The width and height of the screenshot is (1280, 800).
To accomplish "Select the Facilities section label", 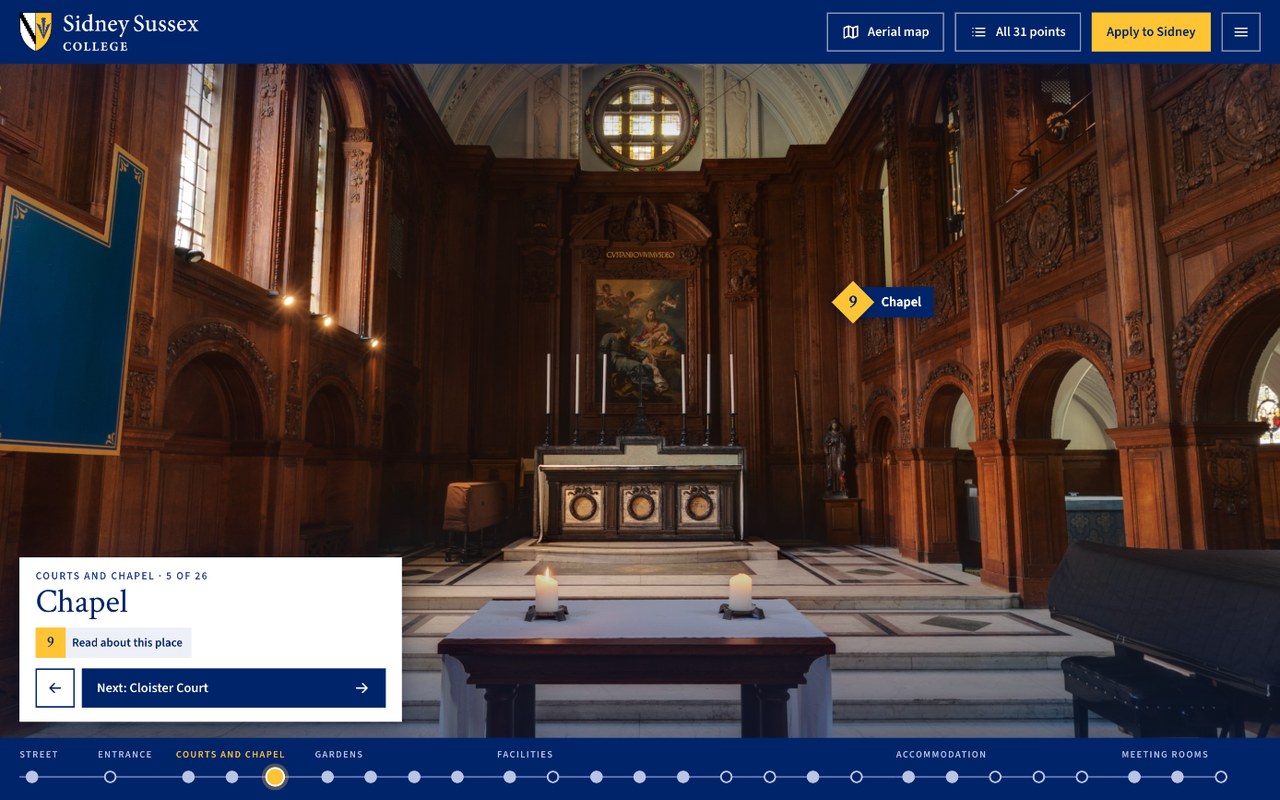I will (525, 754).
